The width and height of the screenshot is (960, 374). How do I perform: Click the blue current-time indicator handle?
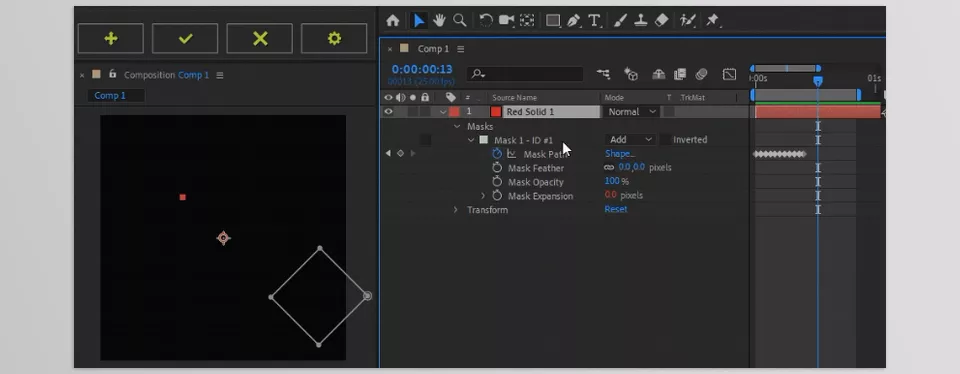click(x=817, y=81)
